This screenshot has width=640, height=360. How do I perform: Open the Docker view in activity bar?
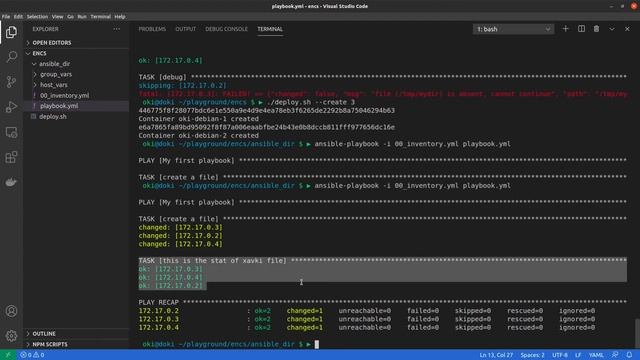coord(11,182)
